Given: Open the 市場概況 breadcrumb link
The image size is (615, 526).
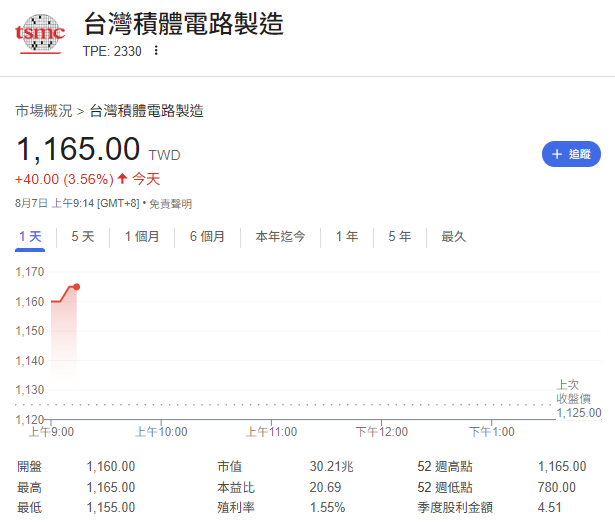Looking at the screenshot, I should coord(44,111).
